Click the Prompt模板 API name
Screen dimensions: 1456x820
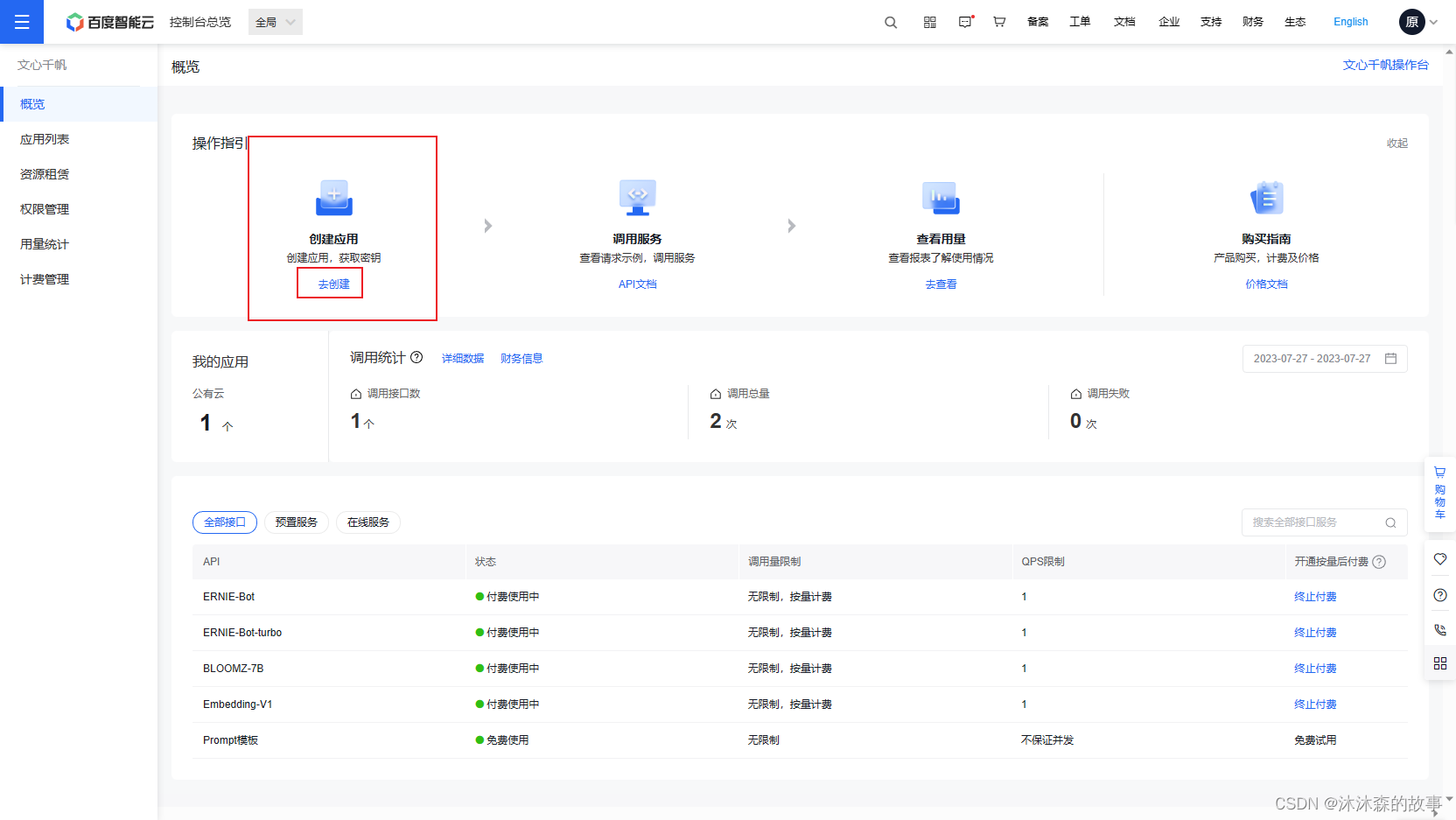tap(230, 740)
